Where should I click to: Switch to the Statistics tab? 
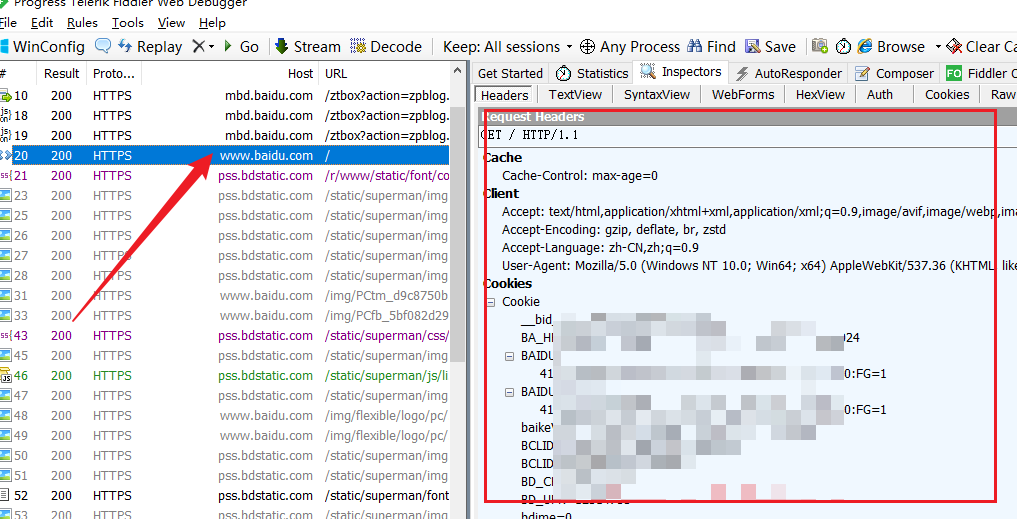(x=593, y=73)
